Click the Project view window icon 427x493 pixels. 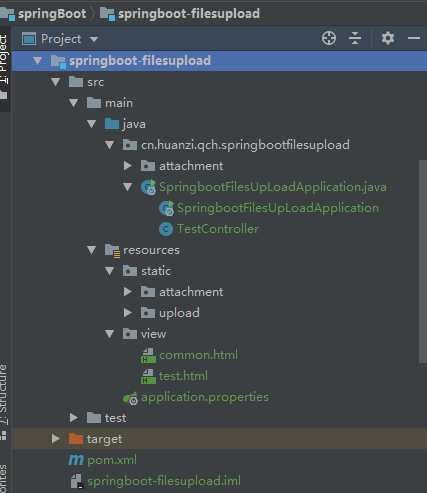click(x=29, y=39)
